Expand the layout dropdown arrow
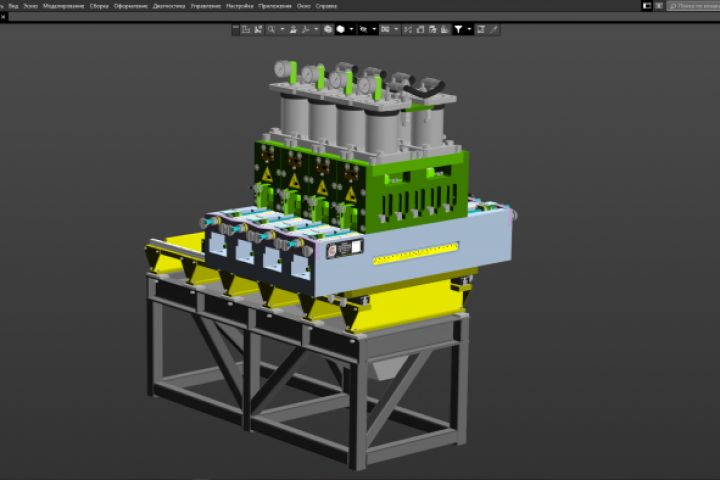This screenshot has width=720, height=480. [396, 29]
